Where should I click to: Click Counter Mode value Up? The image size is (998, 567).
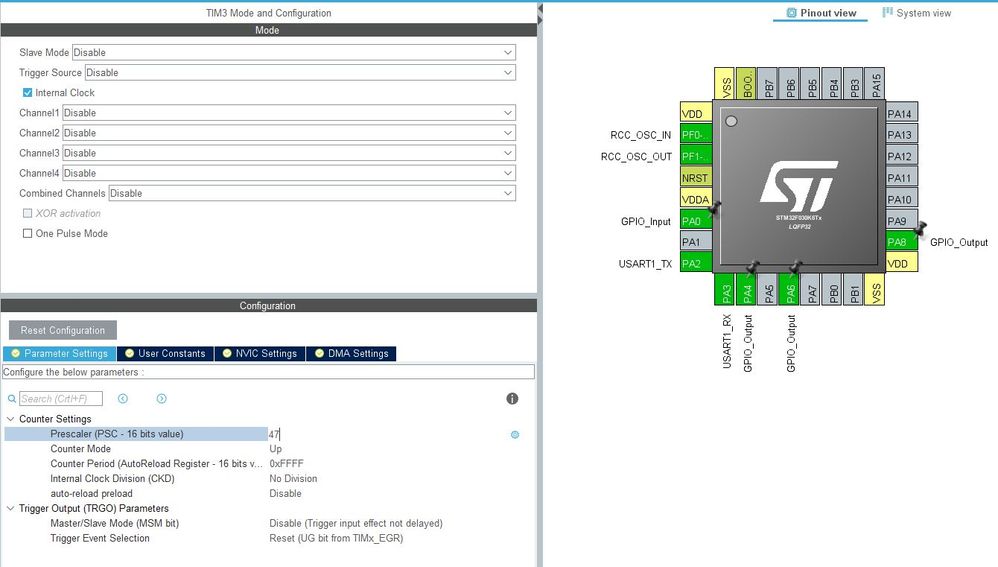[x=275, y=449]
